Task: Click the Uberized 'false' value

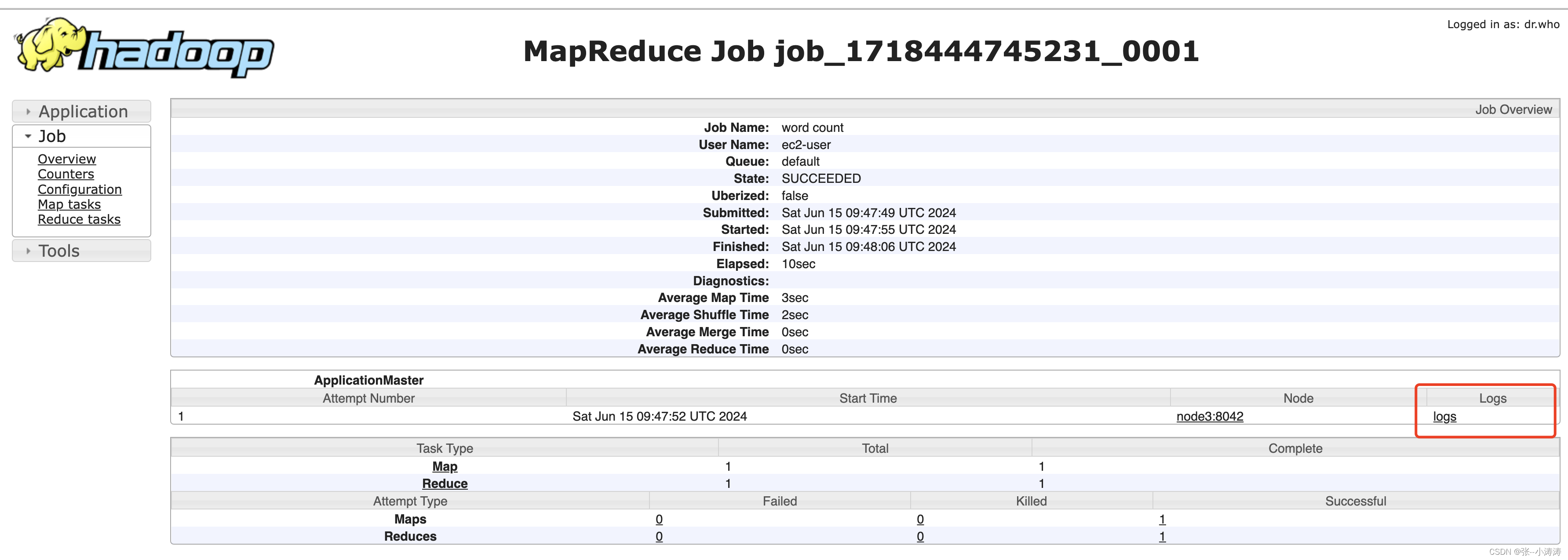Action: (x=795, y=196)
